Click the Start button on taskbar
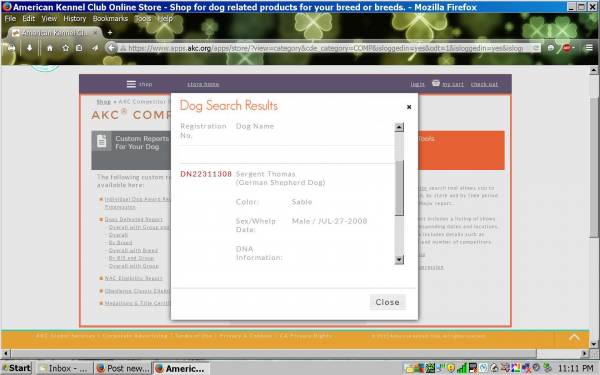Image resolution: width=600 pixels, height=375 pixels. point(16,368)
